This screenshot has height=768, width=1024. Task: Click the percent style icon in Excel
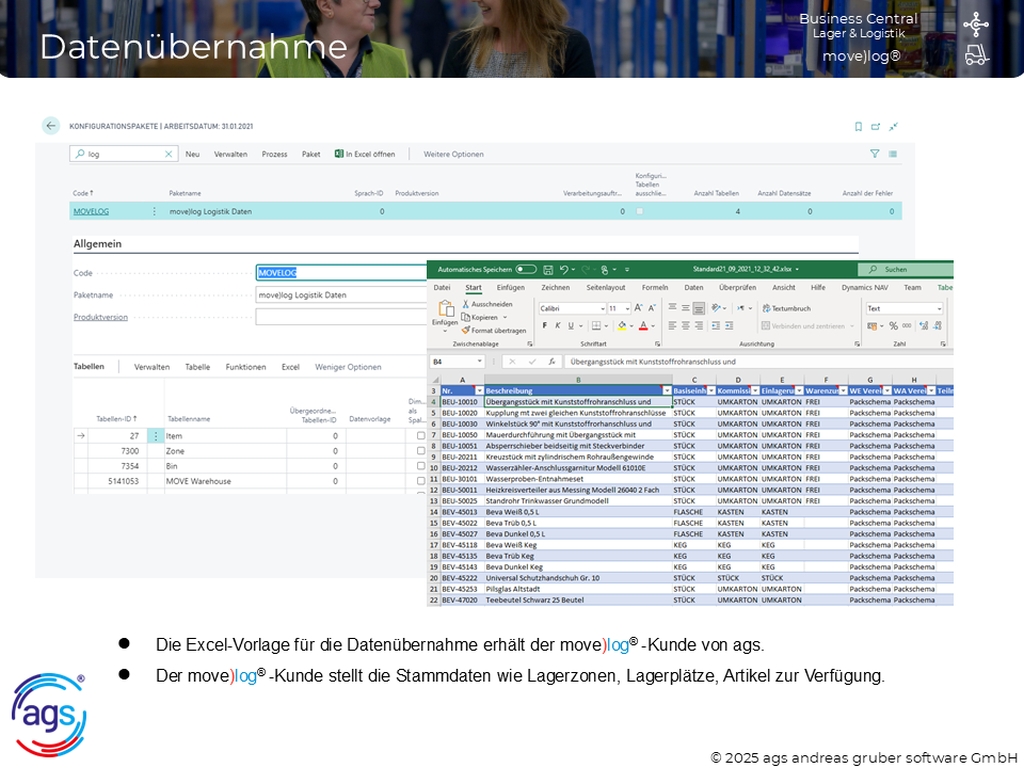pos(893,326)
